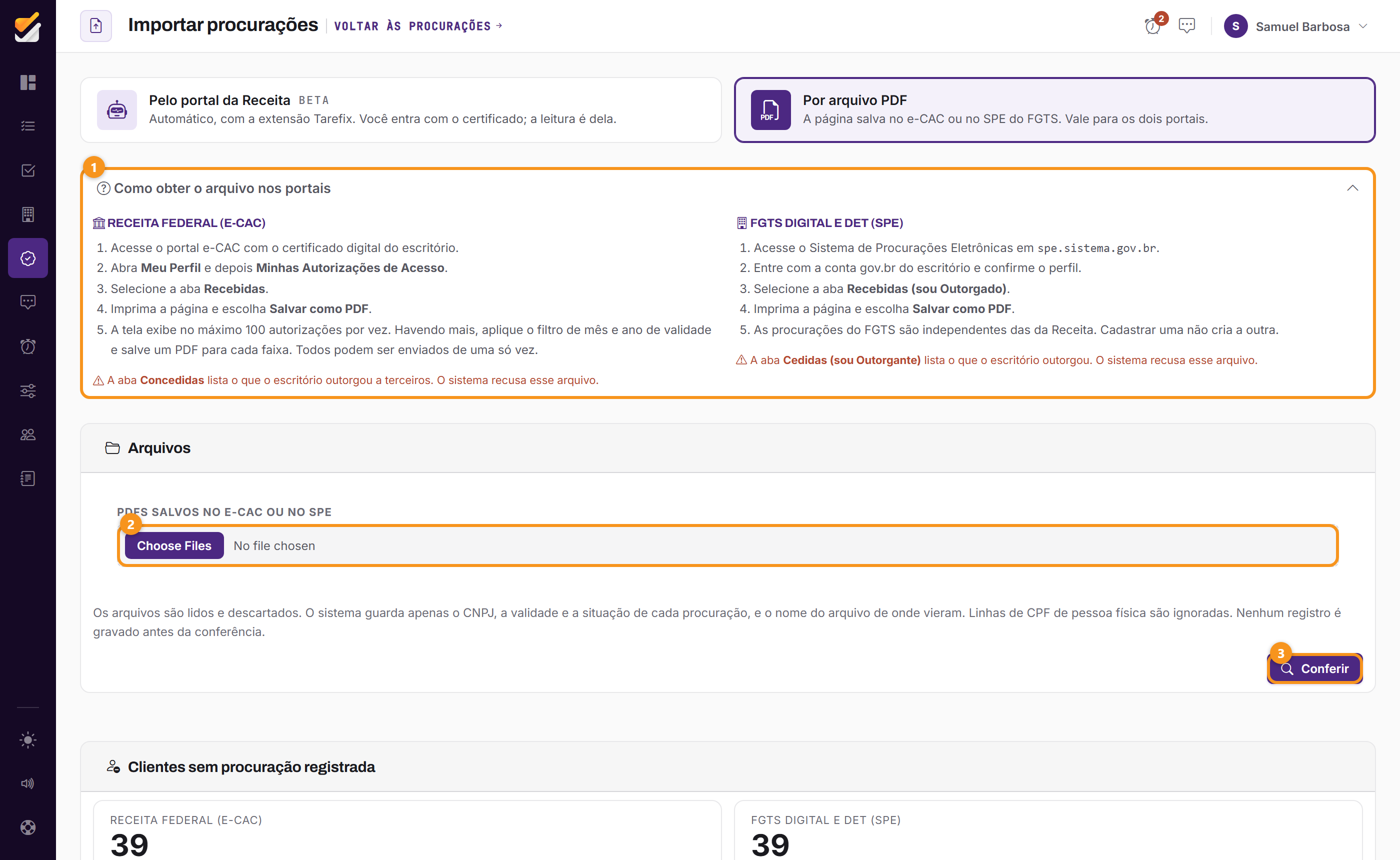
Task: Open the Samuel Barbosa user menu
Action: [x=1296, y=26]
